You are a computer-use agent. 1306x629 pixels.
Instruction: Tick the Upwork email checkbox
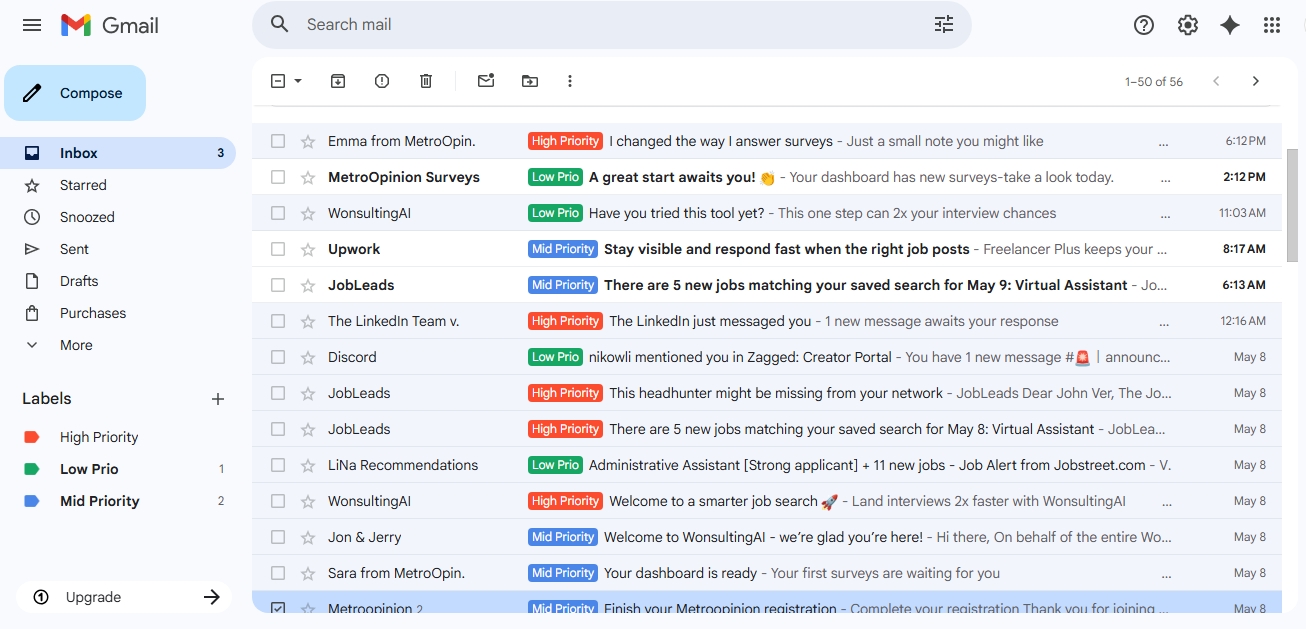pyautogui.click(x=278, y=249)
